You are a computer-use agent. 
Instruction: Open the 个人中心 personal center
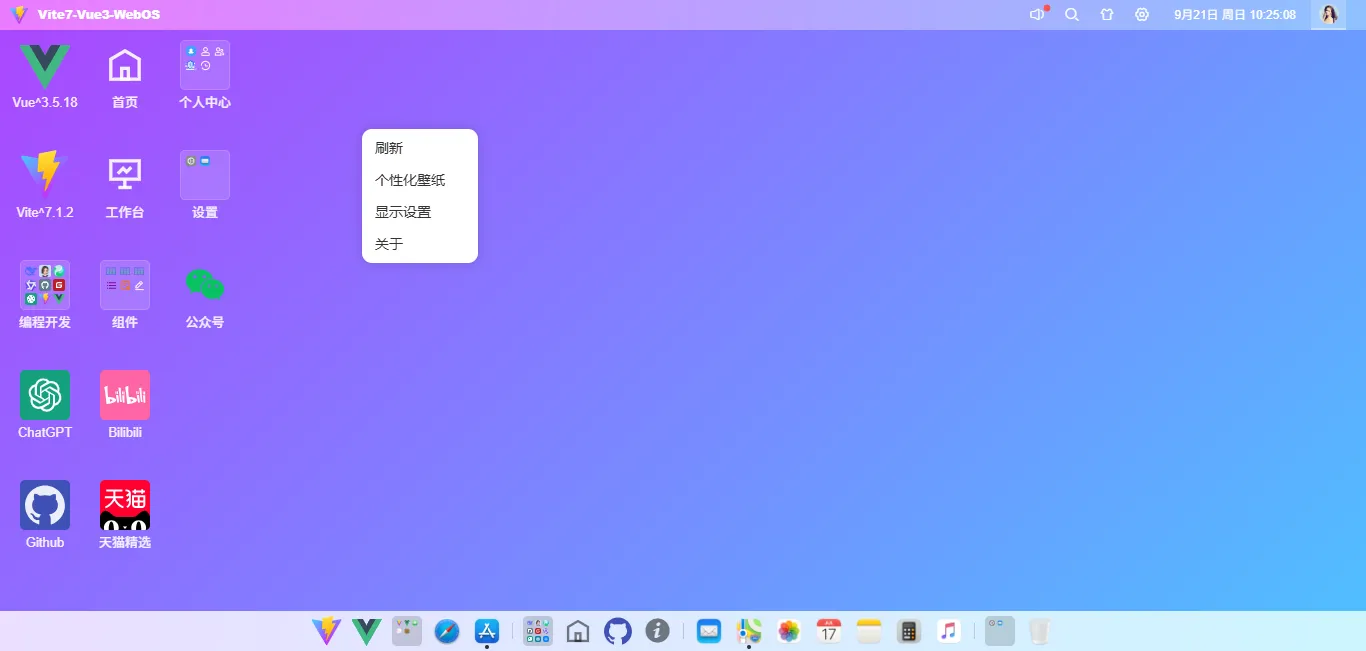click(204, 65)
